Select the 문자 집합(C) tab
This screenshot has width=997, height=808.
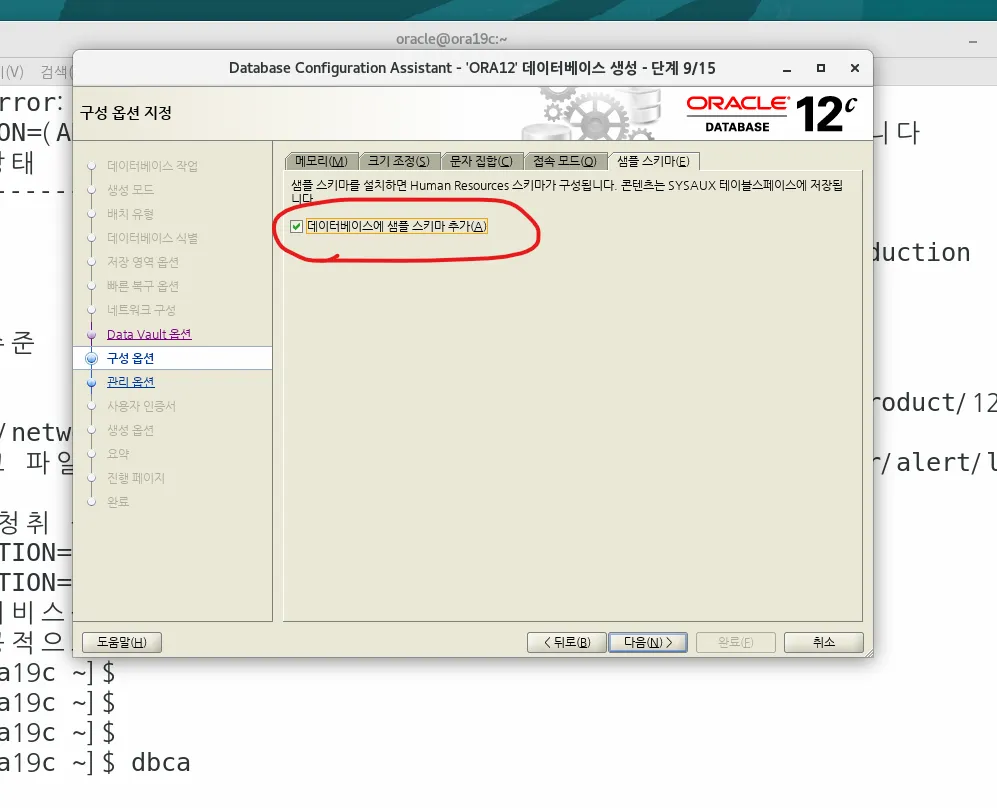point(481,161)
